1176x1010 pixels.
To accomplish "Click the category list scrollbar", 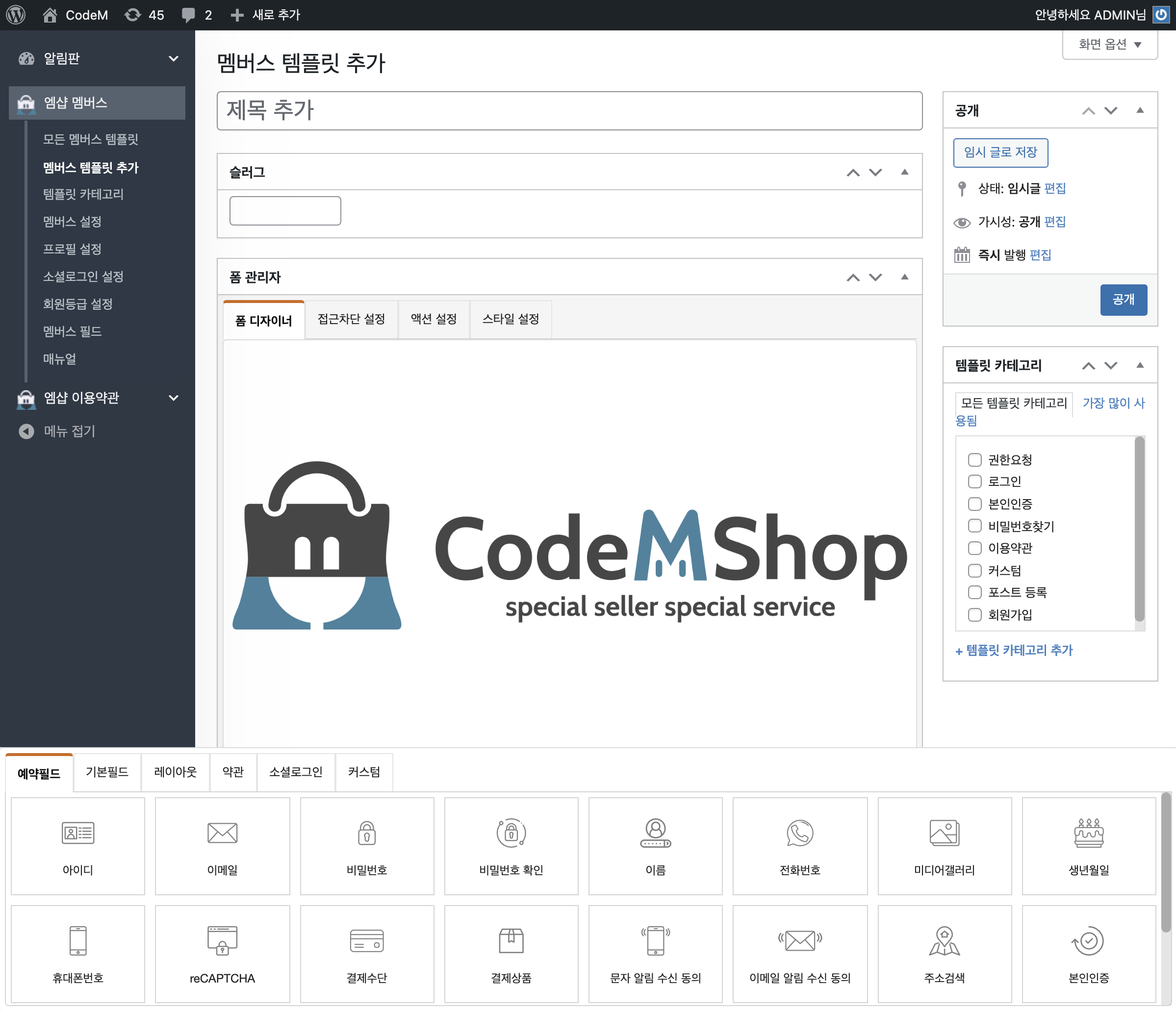I will coord(1139,529).
